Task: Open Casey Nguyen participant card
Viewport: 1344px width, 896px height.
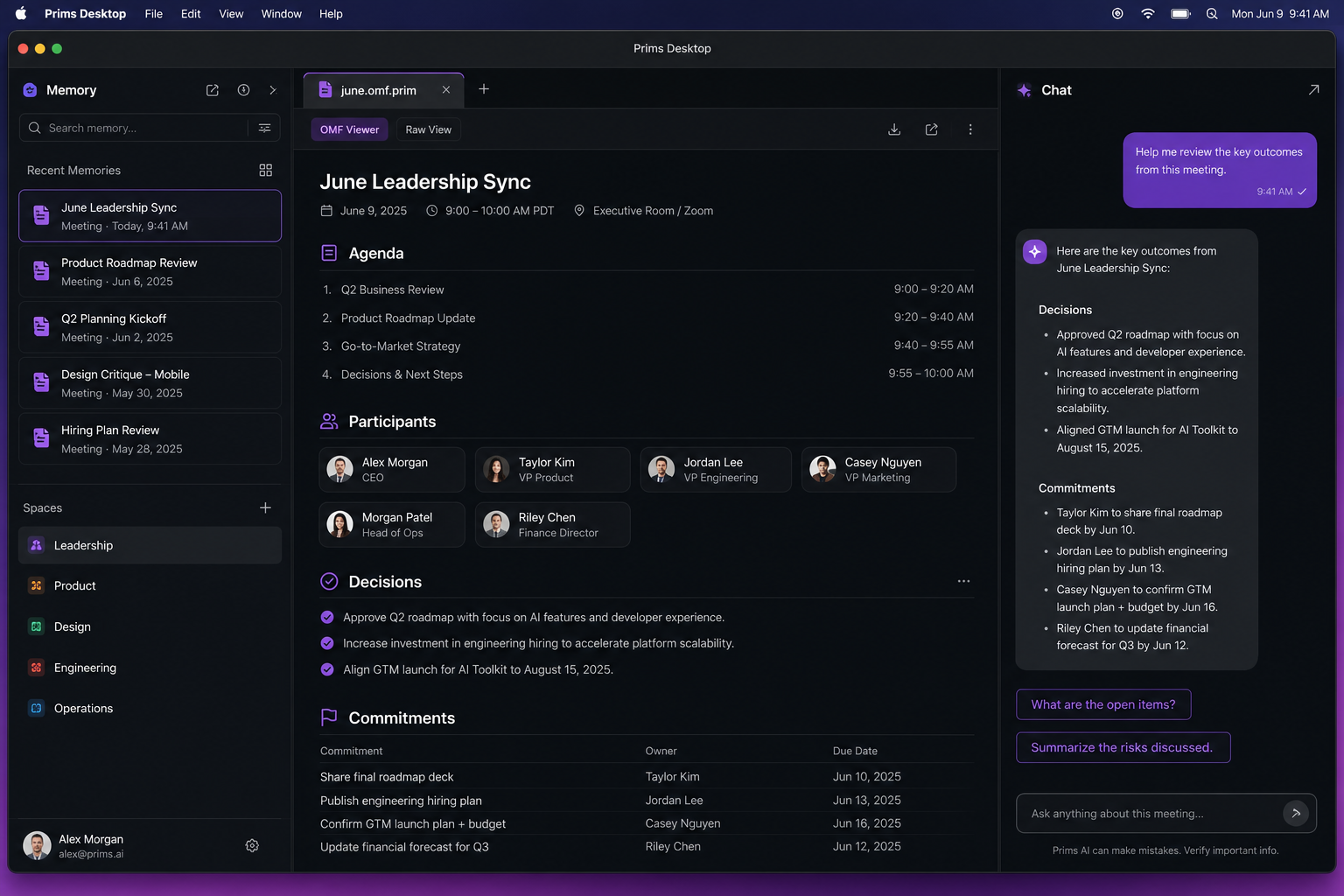Action: pos(878,470)
